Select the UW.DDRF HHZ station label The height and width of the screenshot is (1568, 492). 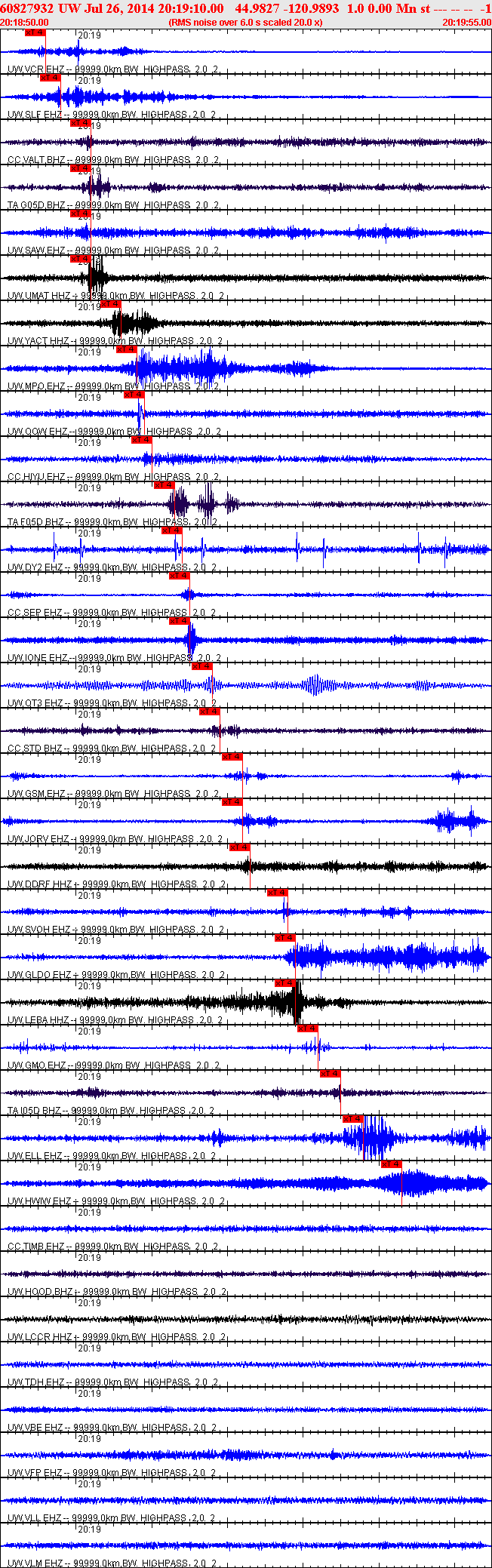[x=39, y=884]
